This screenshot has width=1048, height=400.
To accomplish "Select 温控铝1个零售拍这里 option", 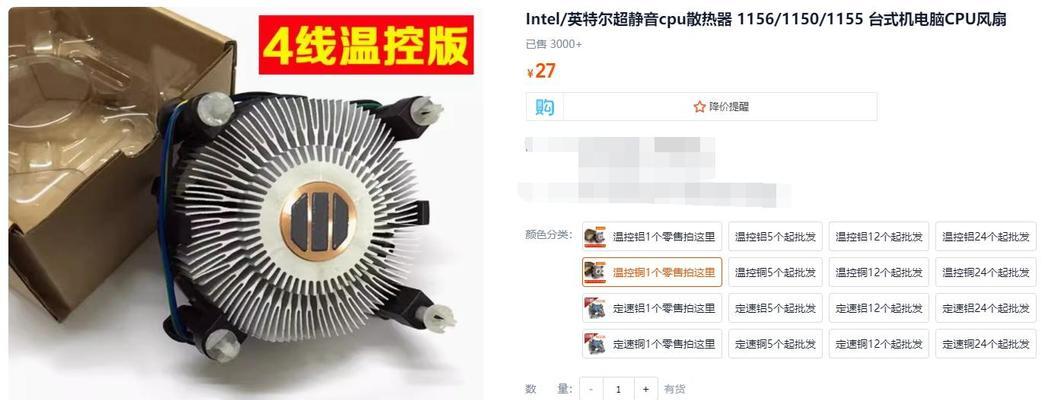I will click(652, 236).
